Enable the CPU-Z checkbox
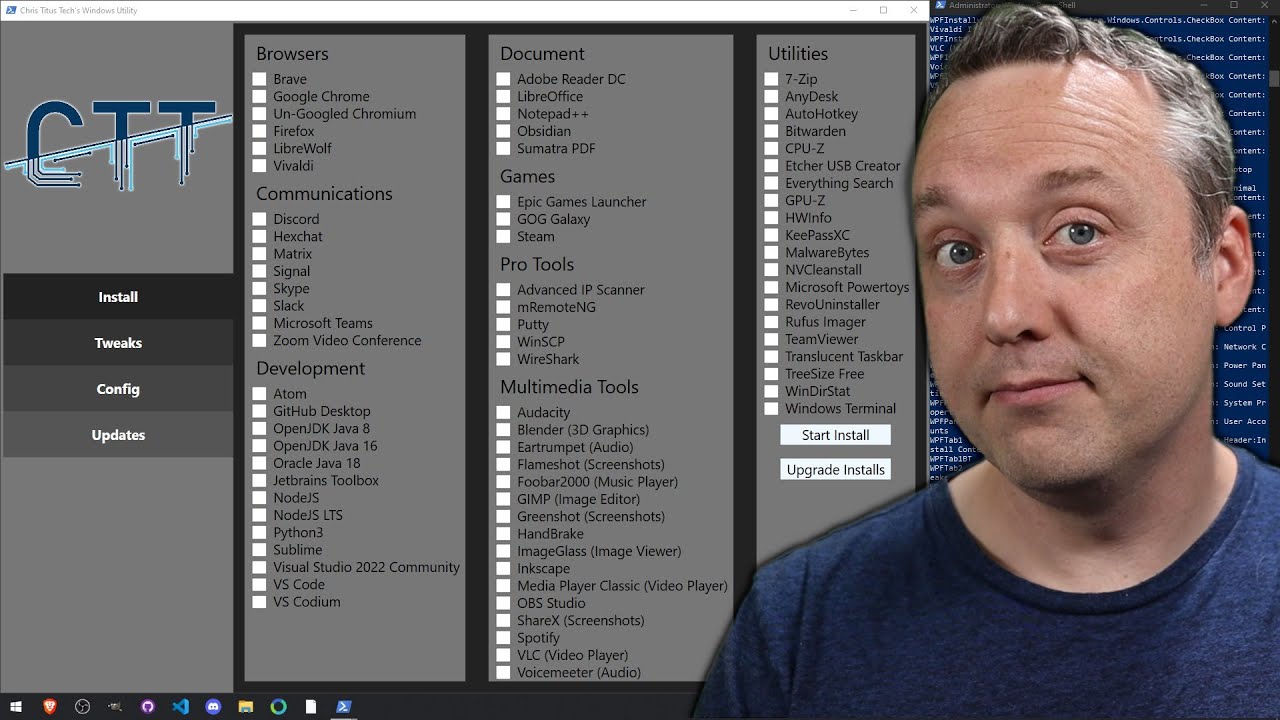The height and width of the screenshot is (720, 1280). (x=772, y=149)
